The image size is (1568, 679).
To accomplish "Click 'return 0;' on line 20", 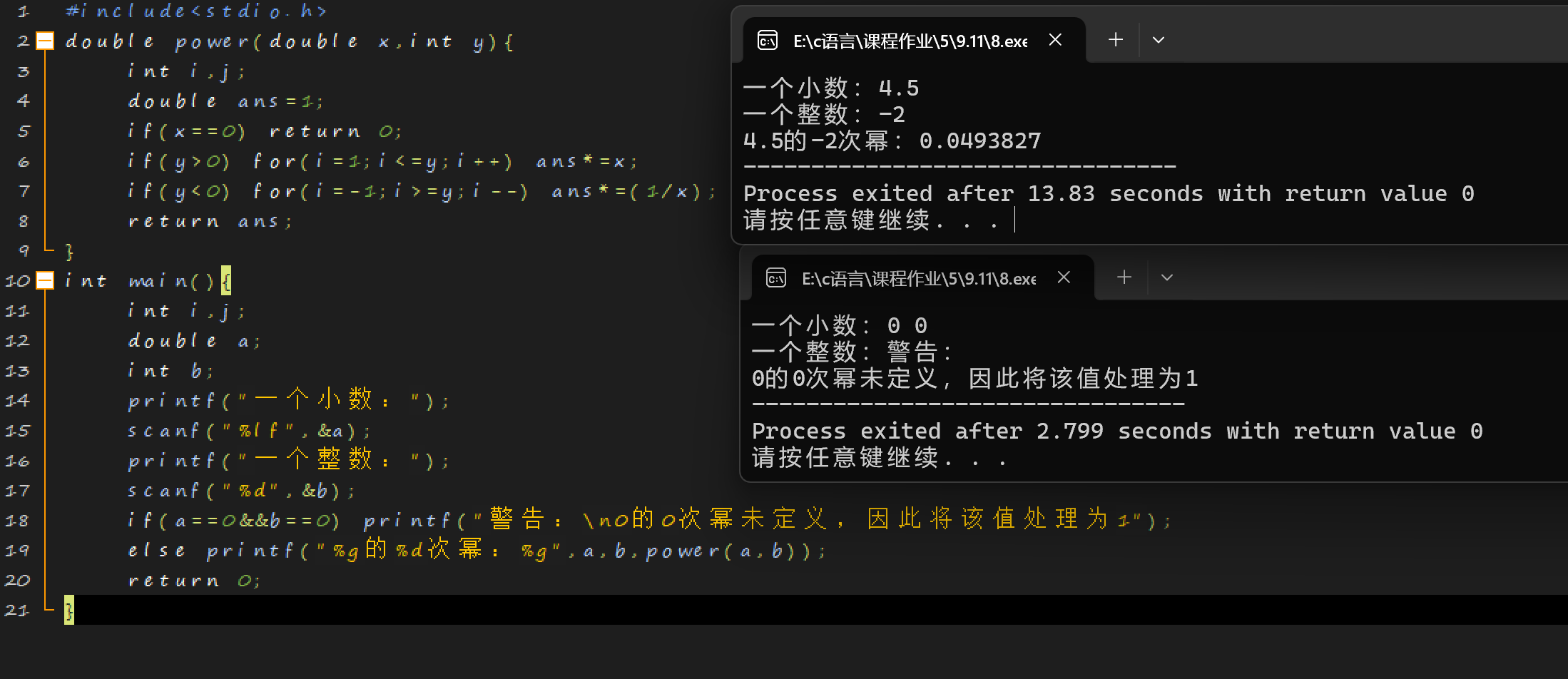I will tap(194, 581).
